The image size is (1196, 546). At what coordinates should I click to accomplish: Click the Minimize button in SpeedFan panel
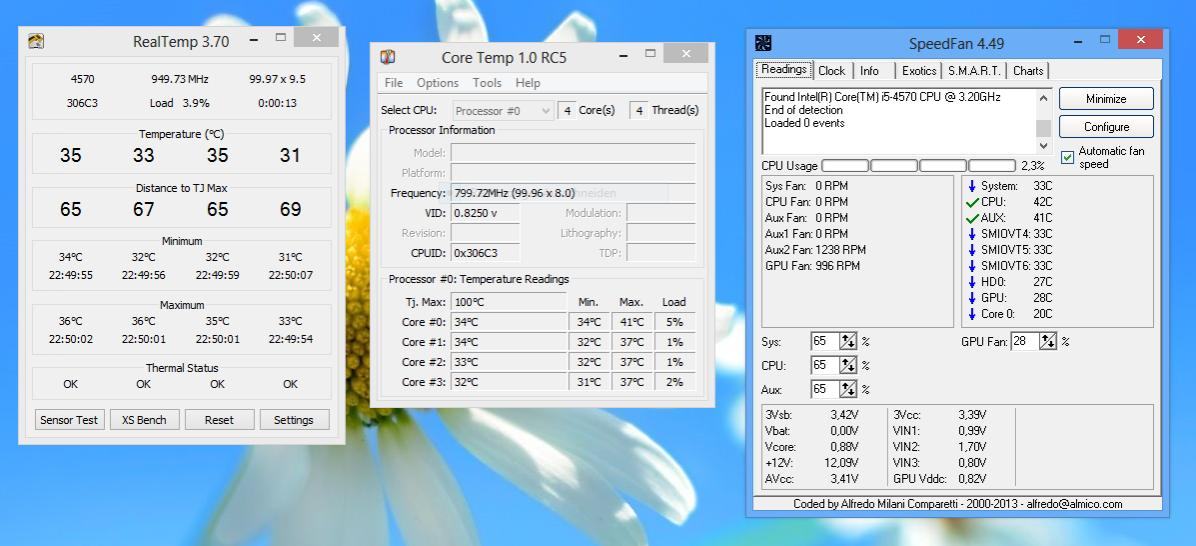click(x=1106, y=98)
